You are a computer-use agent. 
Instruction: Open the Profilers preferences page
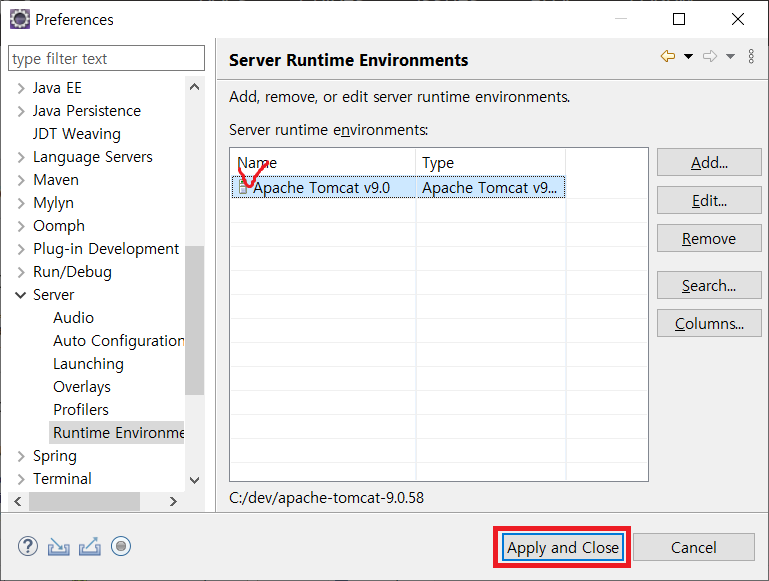click(81, 410)
